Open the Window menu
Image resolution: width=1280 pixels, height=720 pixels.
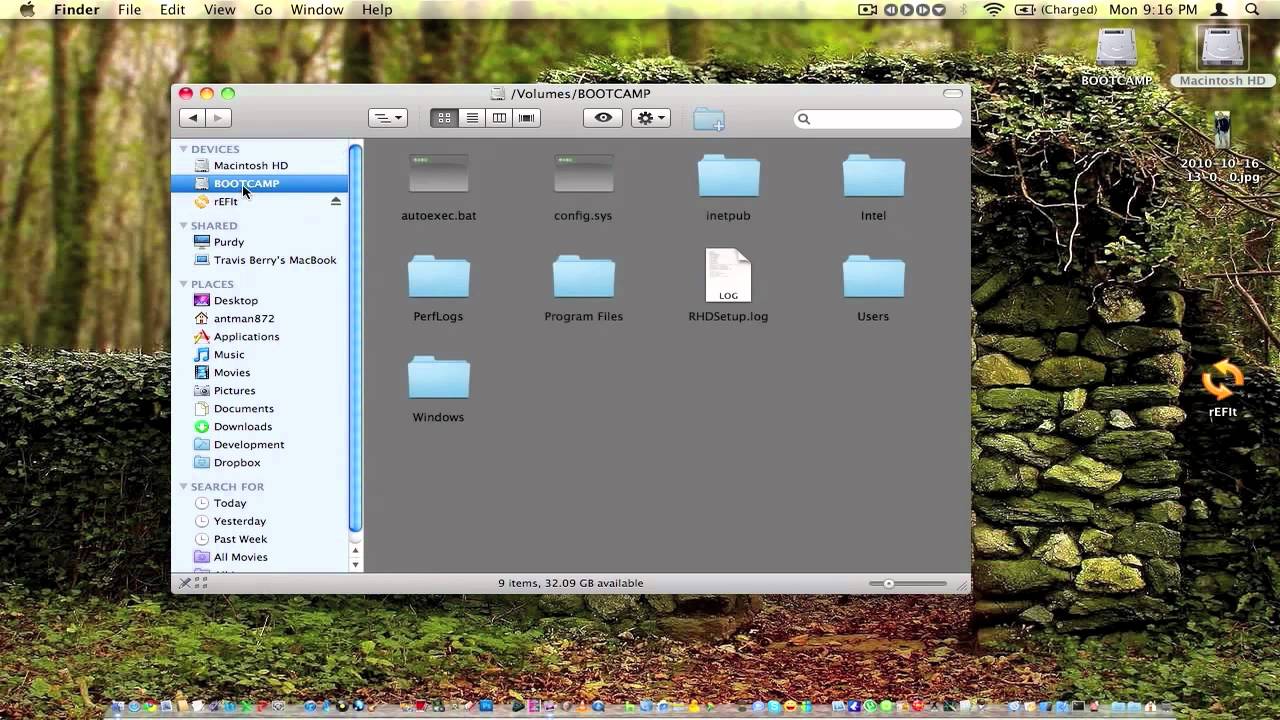click(317, 10)
